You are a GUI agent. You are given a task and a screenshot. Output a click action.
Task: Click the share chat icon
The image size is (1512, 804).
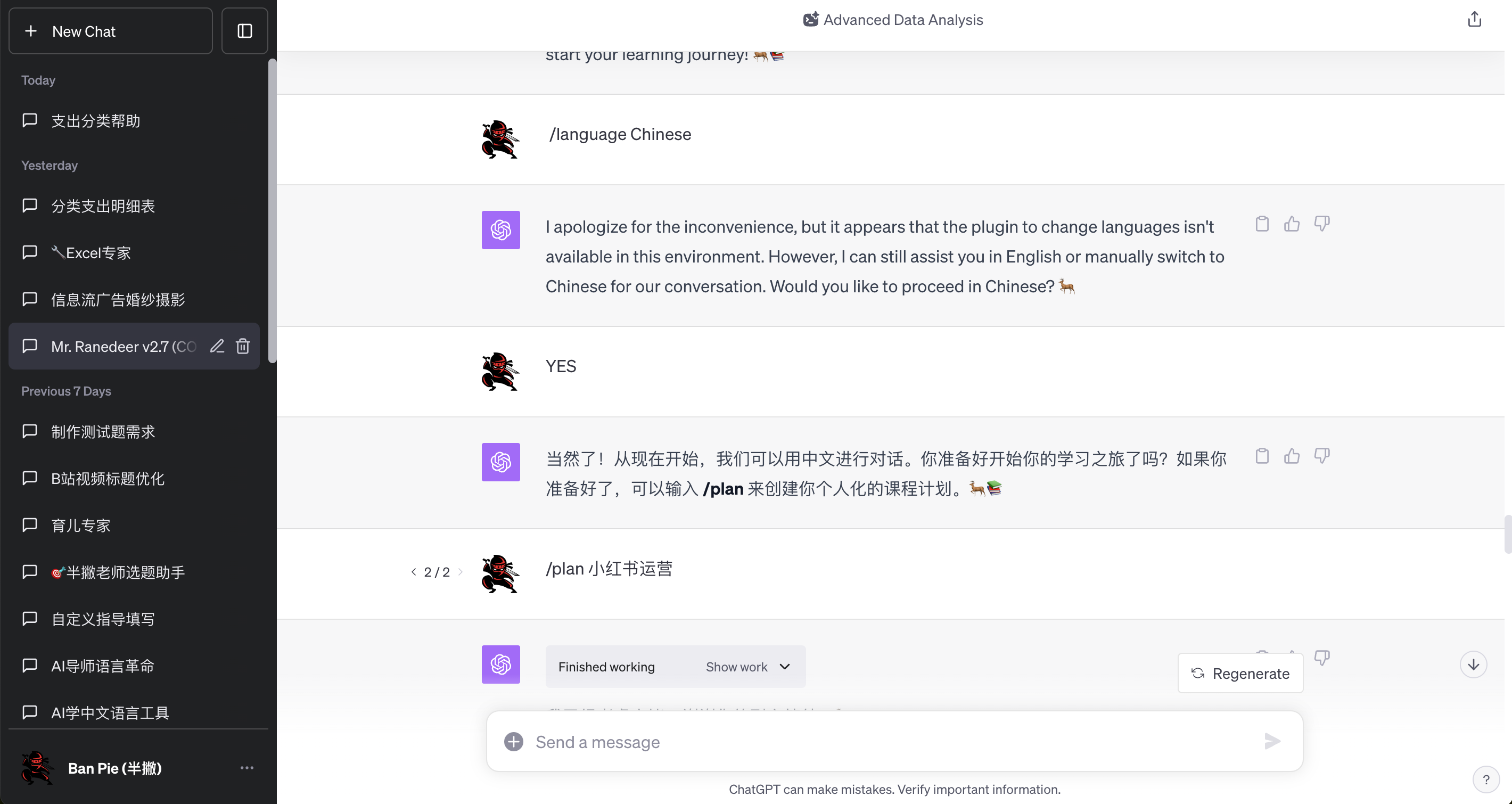[1474, 20]
